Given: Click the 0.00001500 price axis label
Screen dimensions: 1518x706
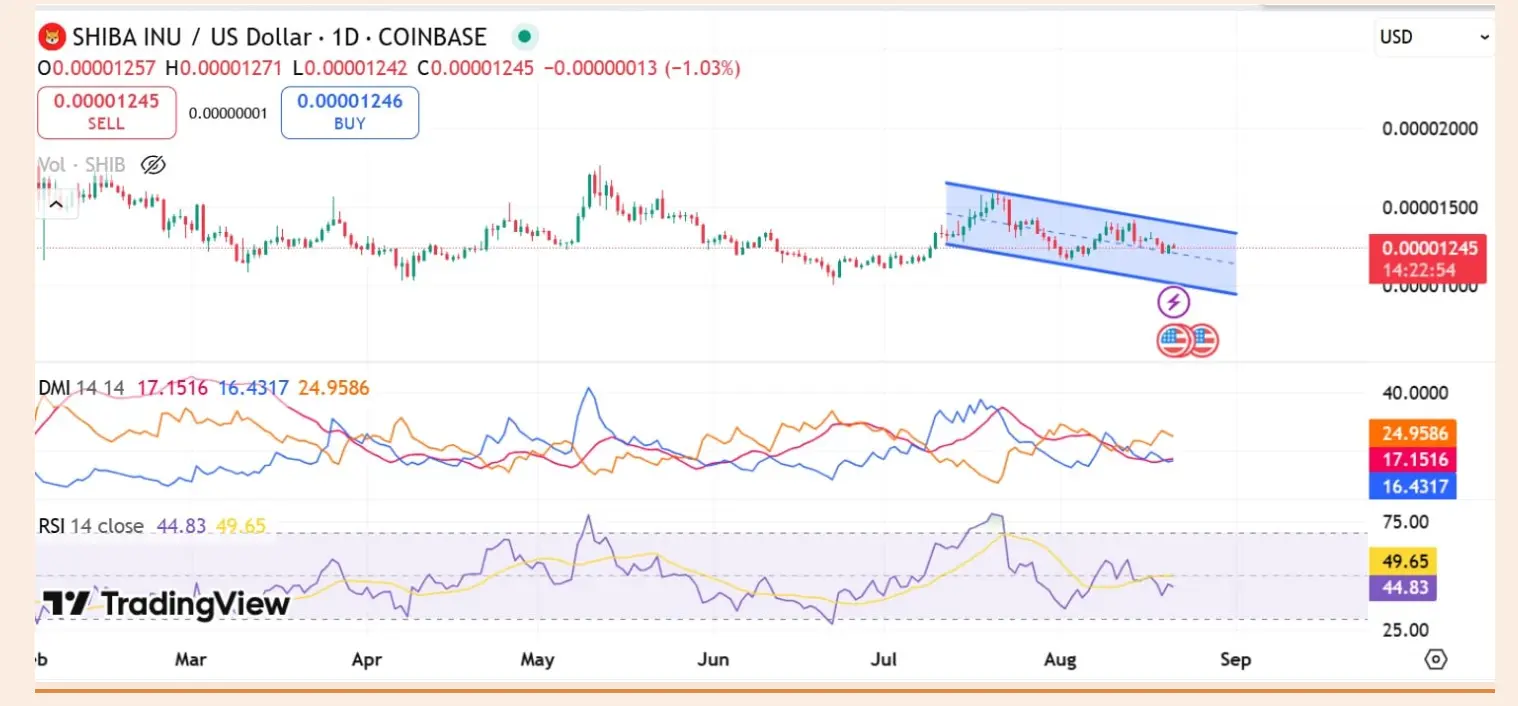Looking at the screenshot, I should 1429,208.
